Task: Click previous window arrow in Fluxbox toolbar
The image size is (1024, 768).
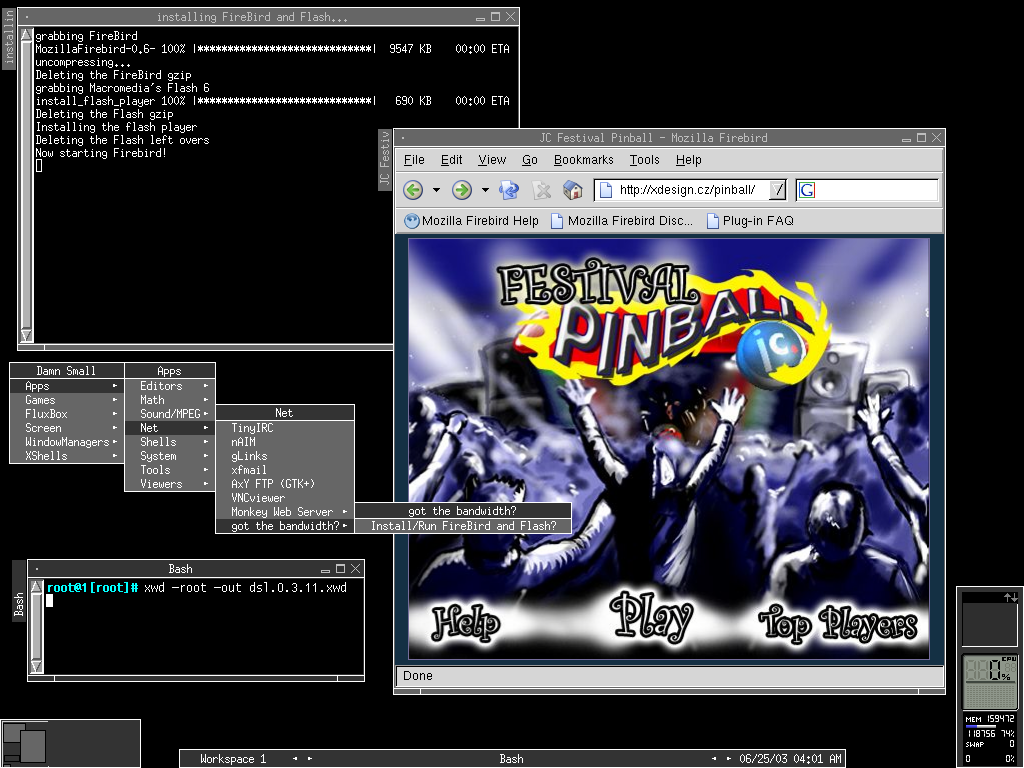Action: pyautogui.click(x=714, y=759)
